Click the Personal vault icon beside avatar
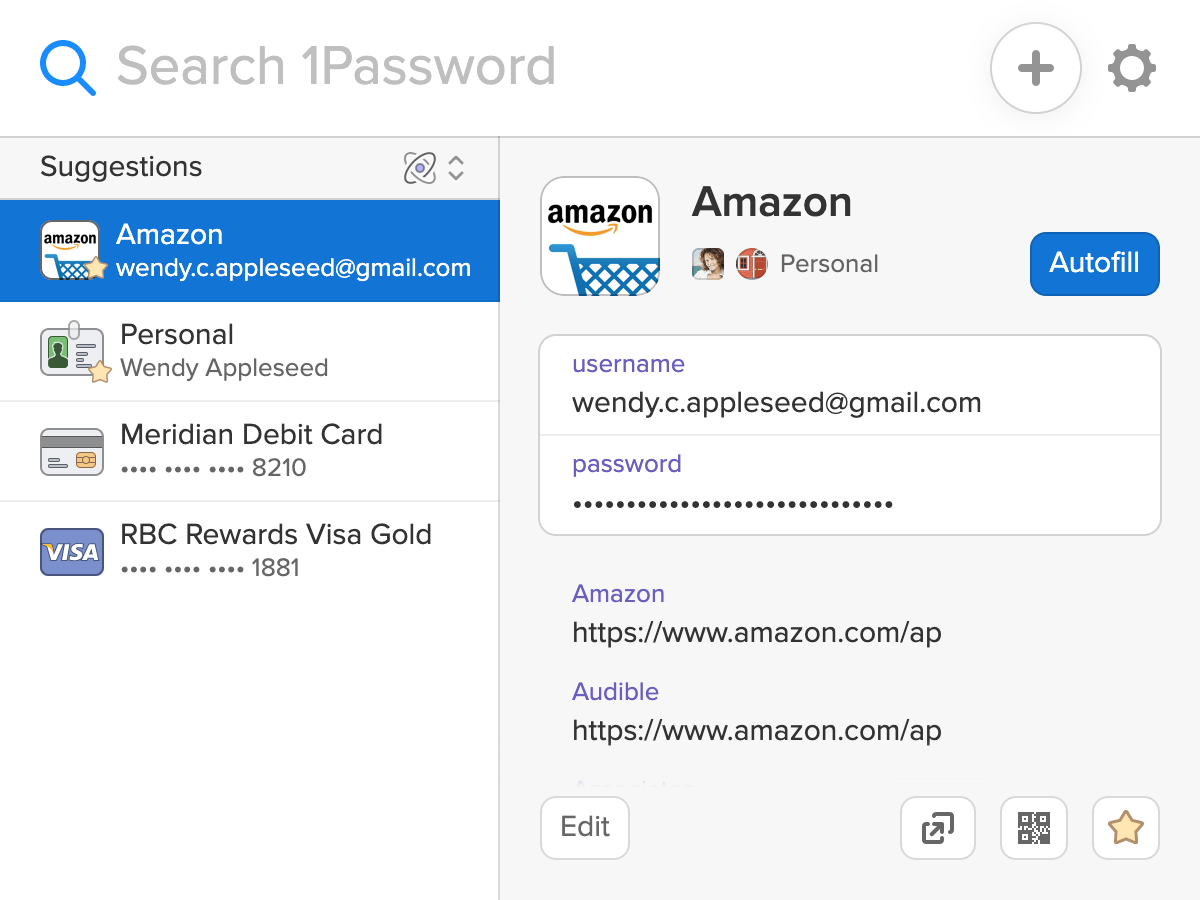Screen dimensions: 1200x900 (752, 264)
